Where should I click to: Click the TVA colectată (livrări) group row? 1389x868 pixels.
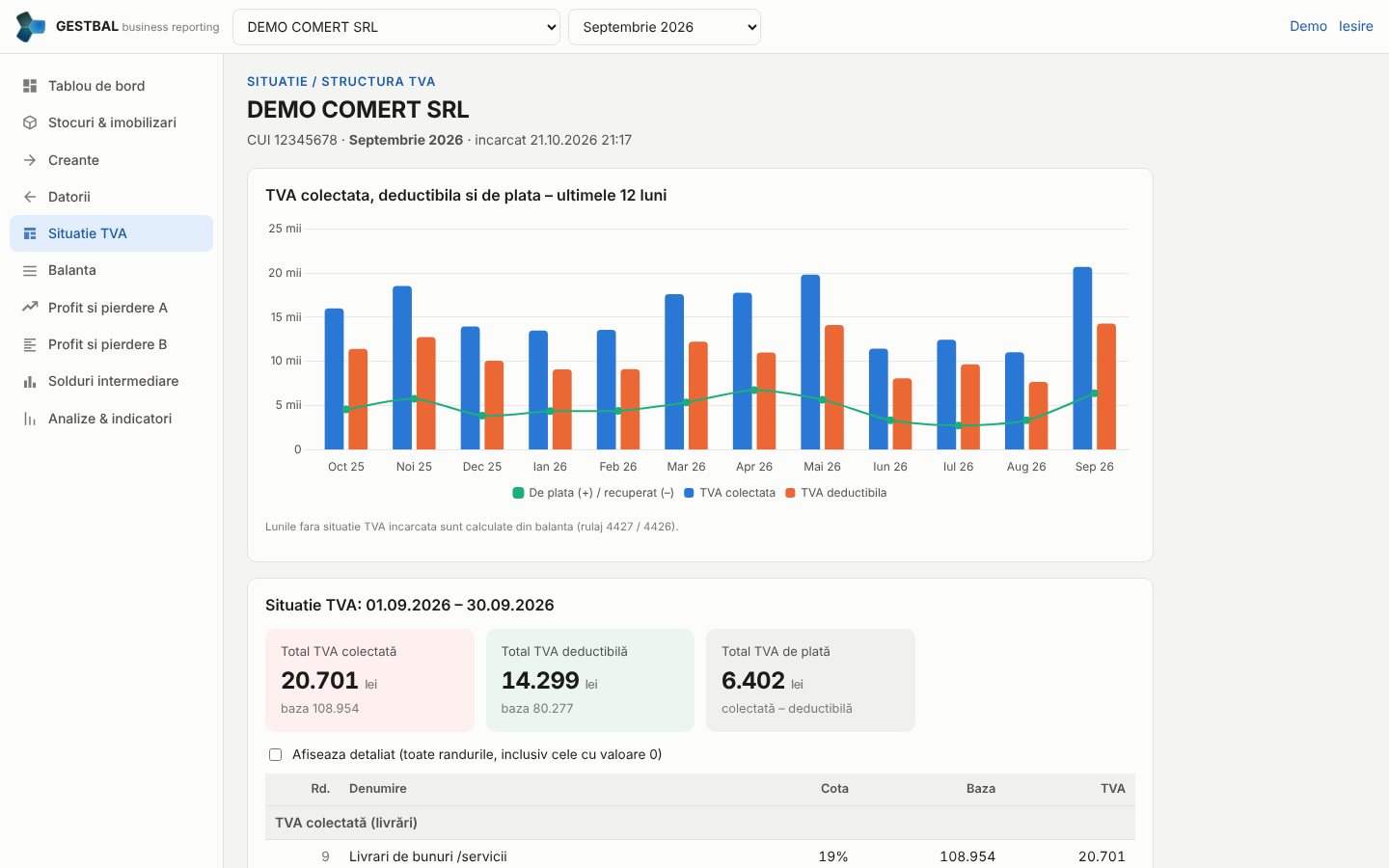(x=700, y=823)
